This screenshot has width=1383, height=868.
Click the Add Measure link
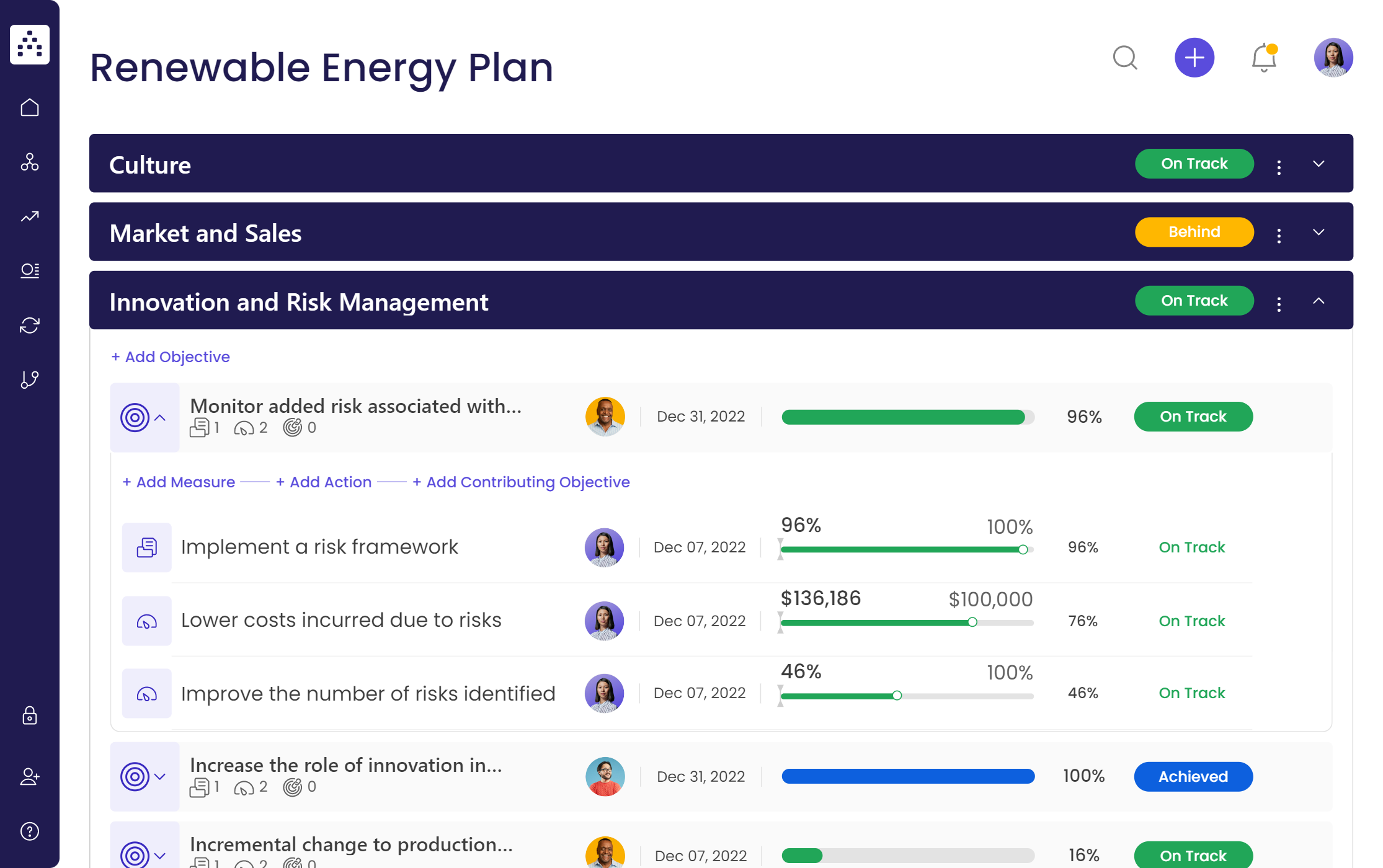click(179, 482)
